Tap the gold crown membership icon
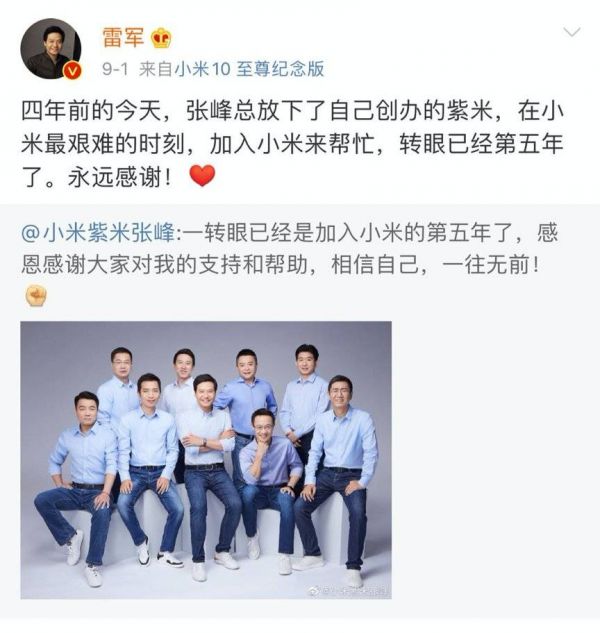This screenshot has height=633, width=600. [x=161, y=38]
